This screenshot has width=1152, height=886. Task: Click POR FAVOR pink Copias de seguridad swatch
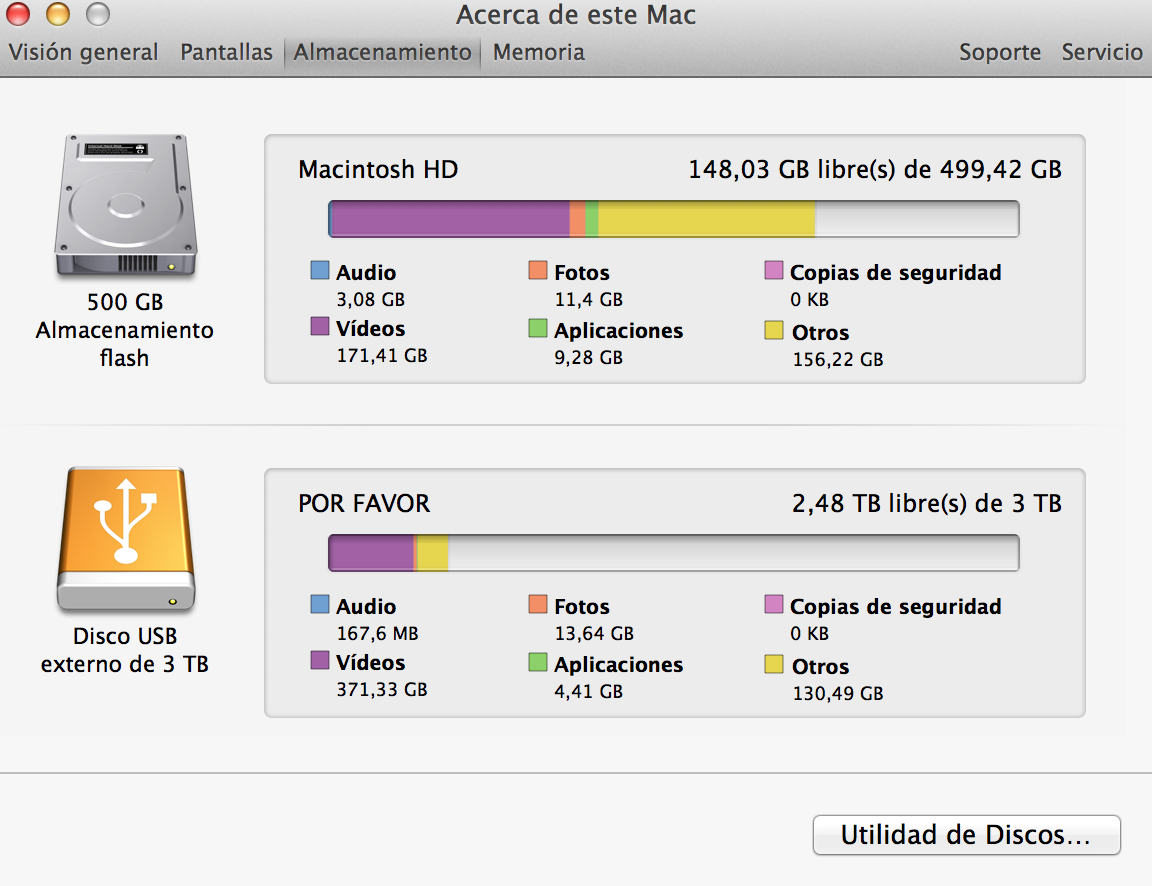click(774, 604)
